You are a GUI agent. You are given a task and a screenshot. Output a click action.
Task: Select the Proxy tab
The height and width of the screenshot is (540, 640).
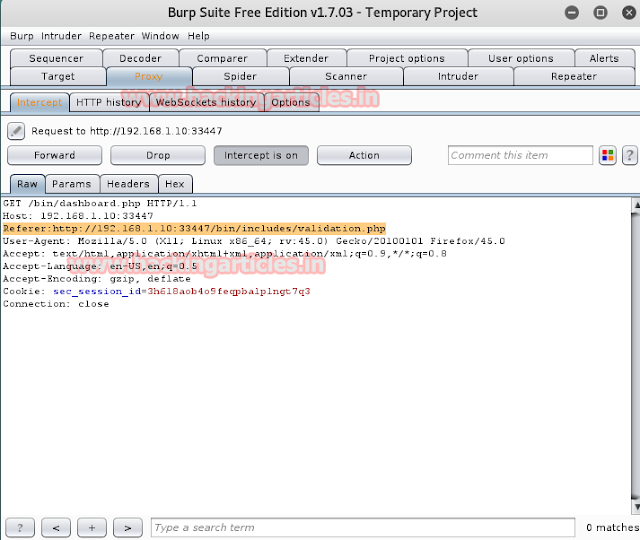pos(149,76)
